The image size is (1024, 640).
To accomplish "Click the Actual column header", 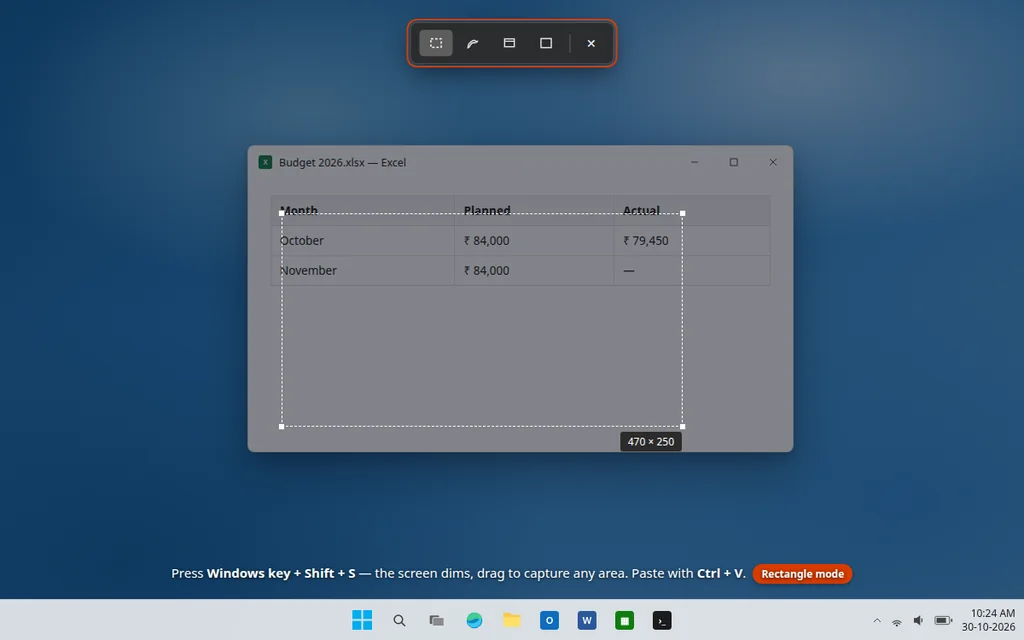I will tap(692, 210).
